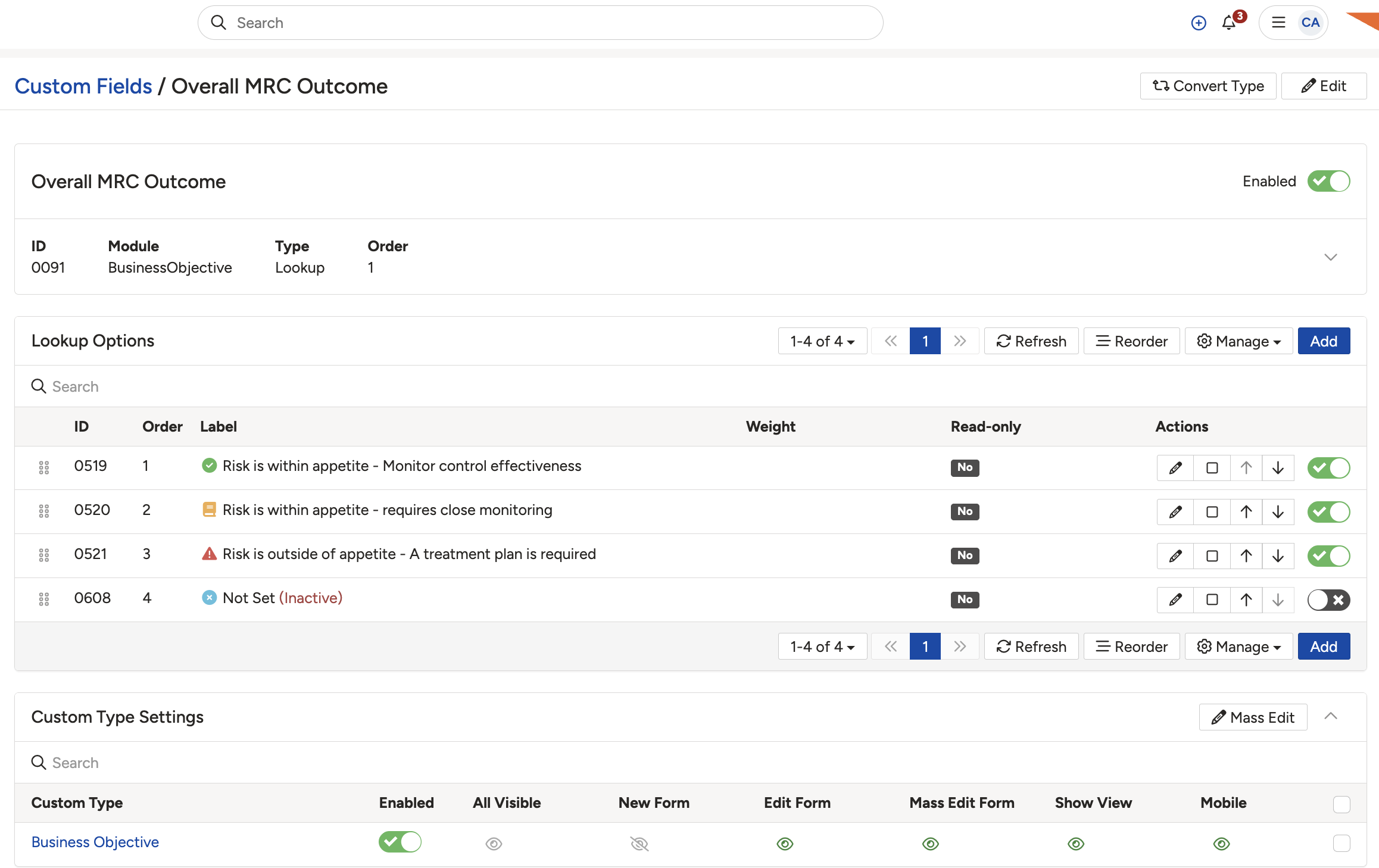Tick the Business Objective row checkbox

point(1341,843)
